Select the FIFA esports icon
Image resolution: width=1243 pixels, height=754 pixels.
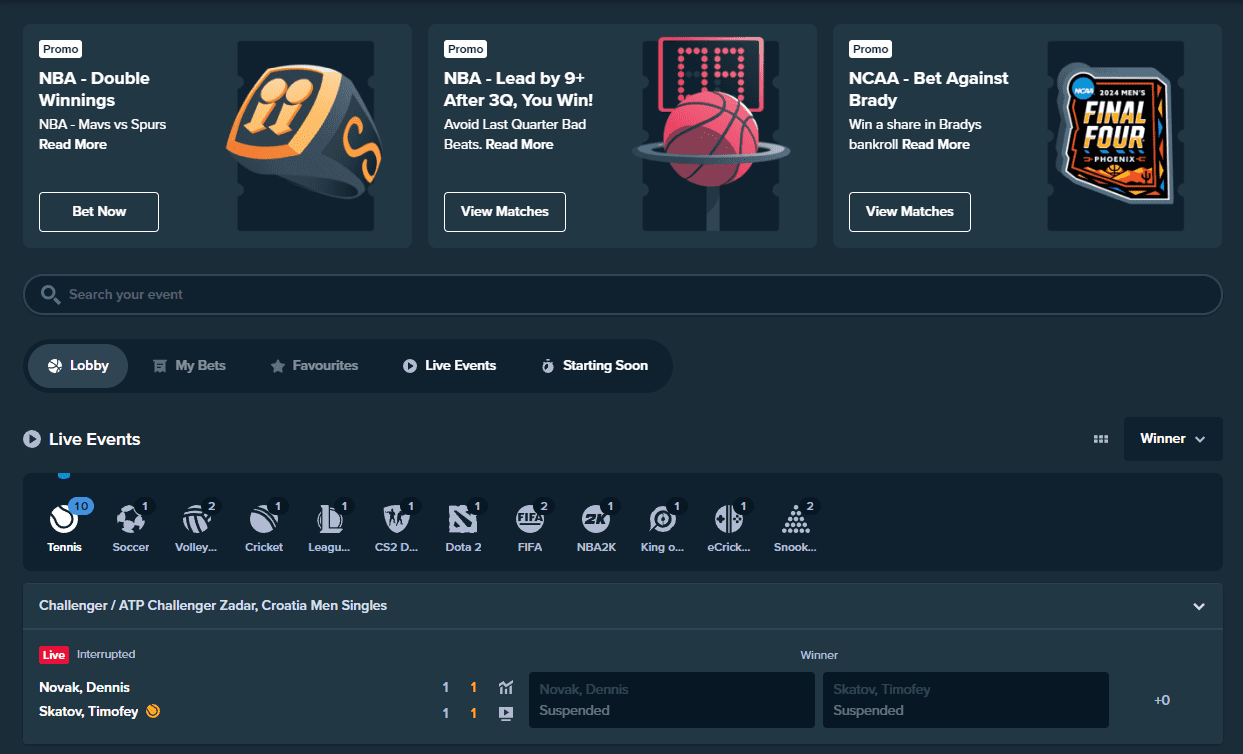tap(530, 519)
